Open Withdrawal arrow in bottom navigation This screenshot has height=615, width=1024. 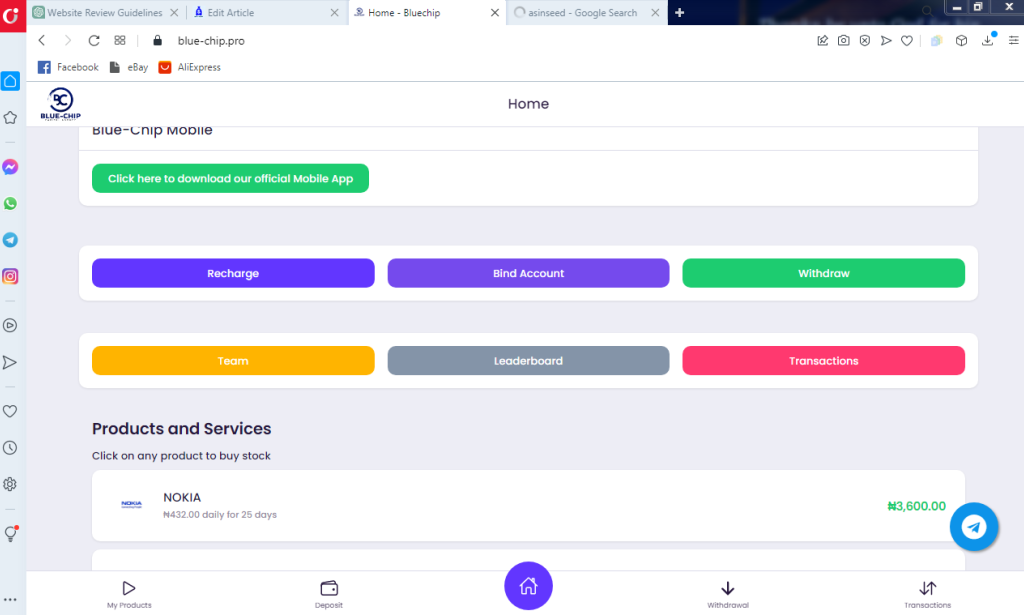(727, 593)
